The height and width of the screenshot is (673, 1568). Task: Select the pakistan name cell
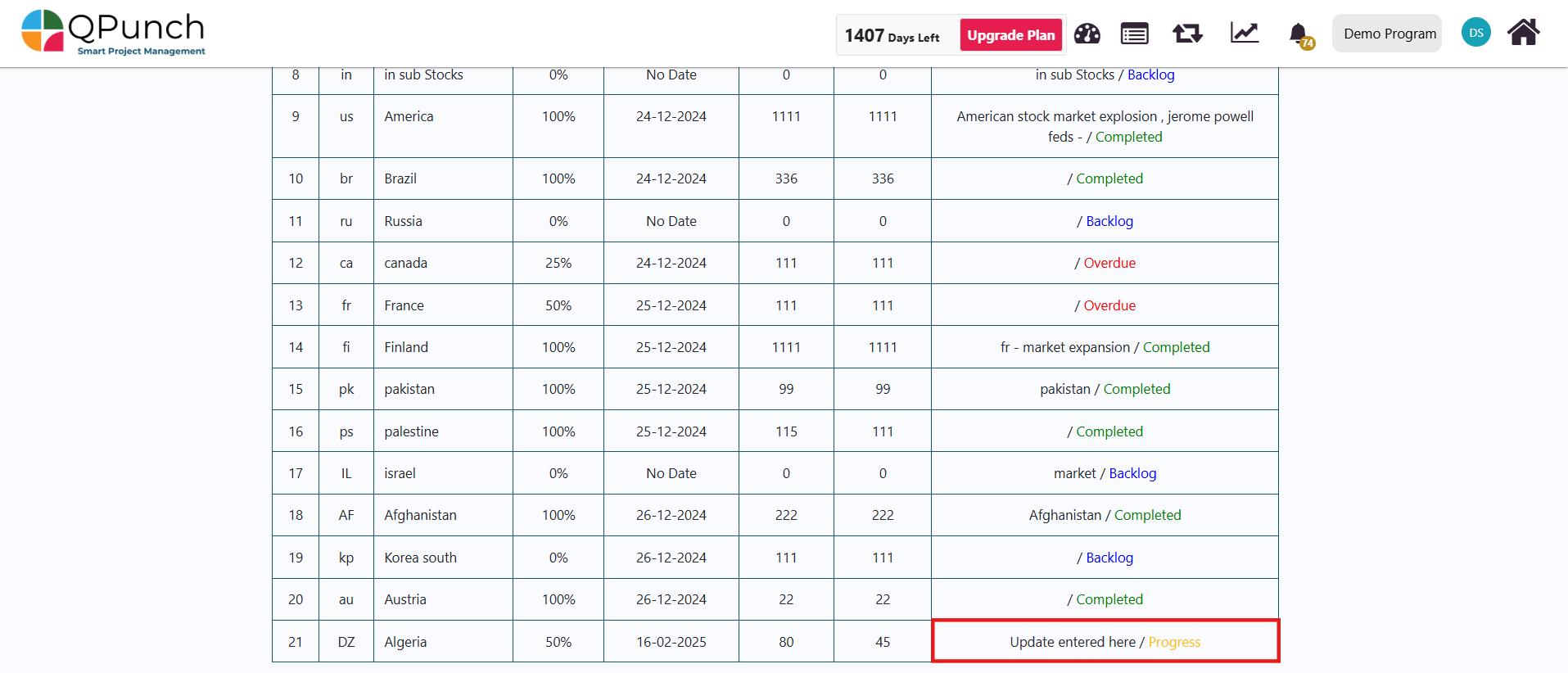(x=443, y=389)
